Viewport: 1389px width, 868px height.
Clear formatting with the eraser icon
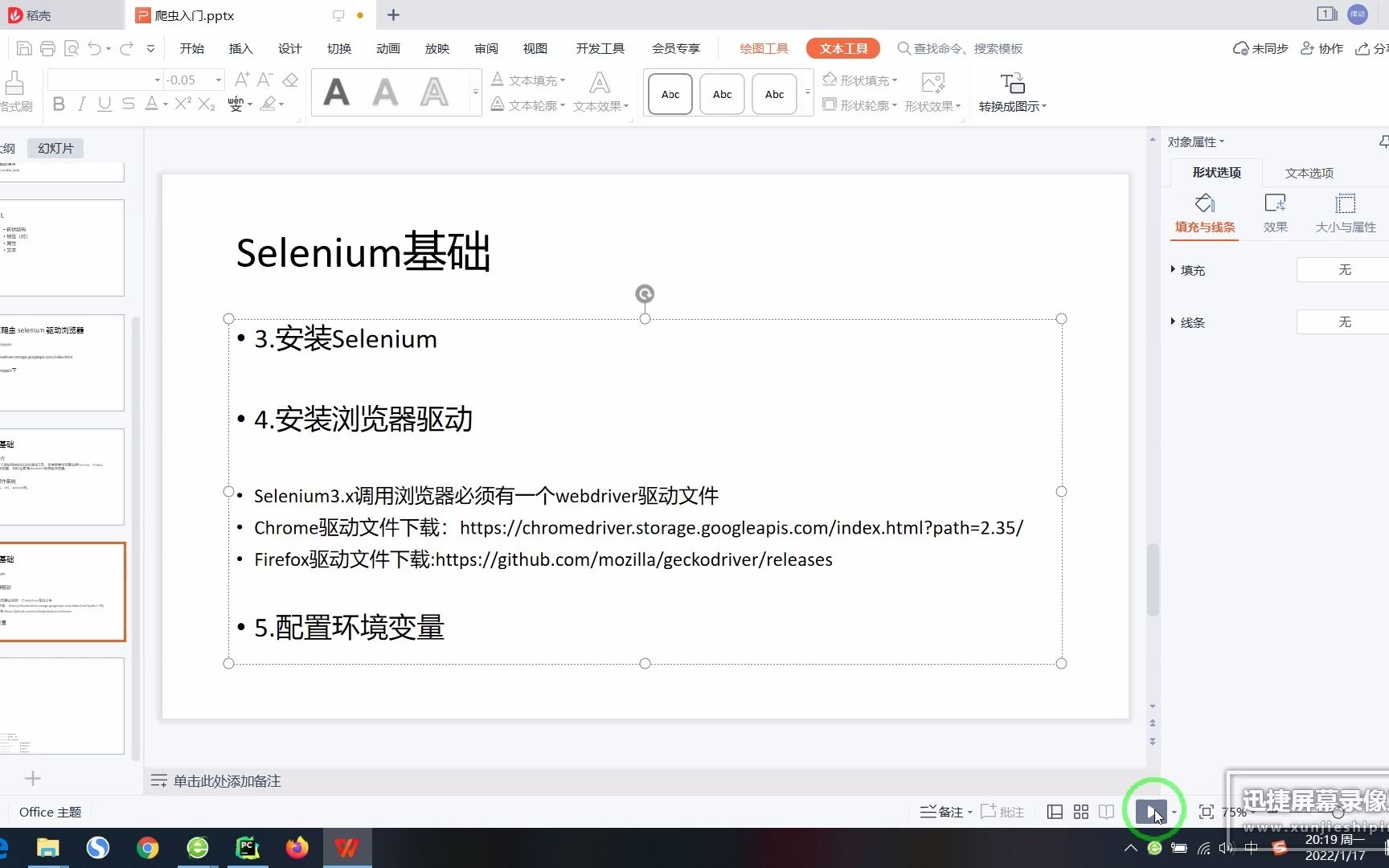pyautogui.click(x=291, y=79)
